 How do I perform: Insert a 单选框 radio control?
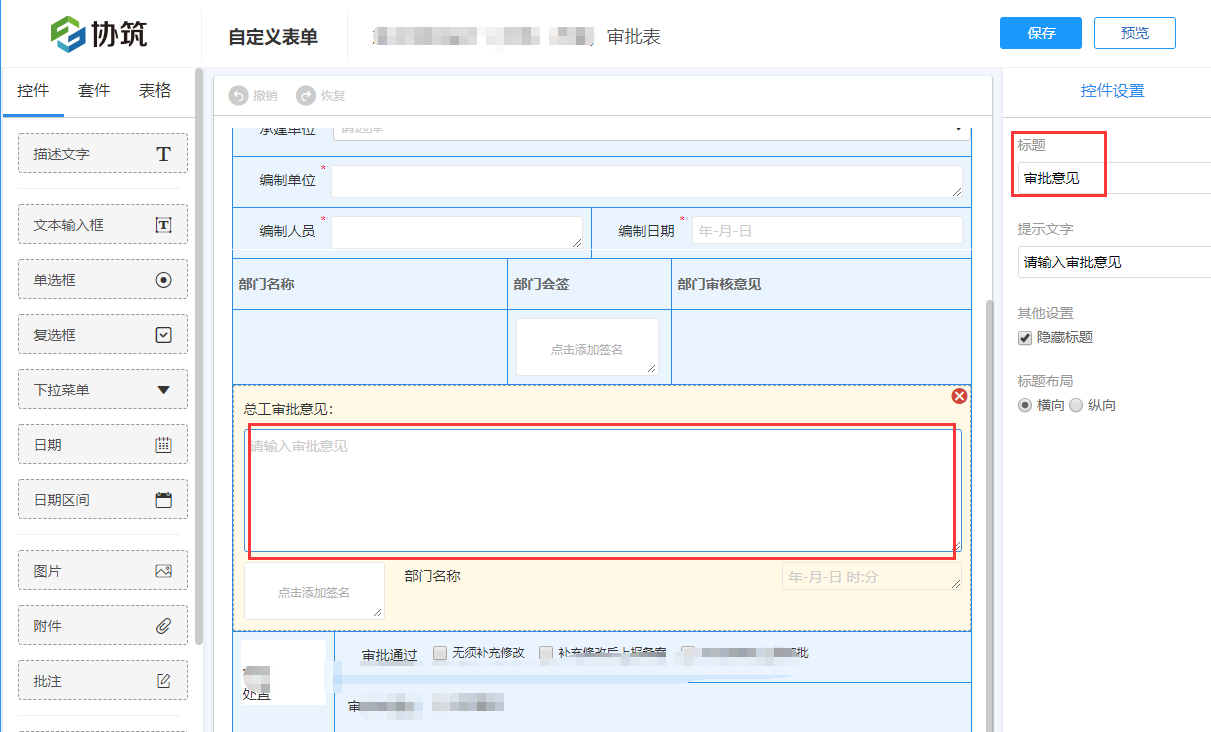tap(102, 279)
